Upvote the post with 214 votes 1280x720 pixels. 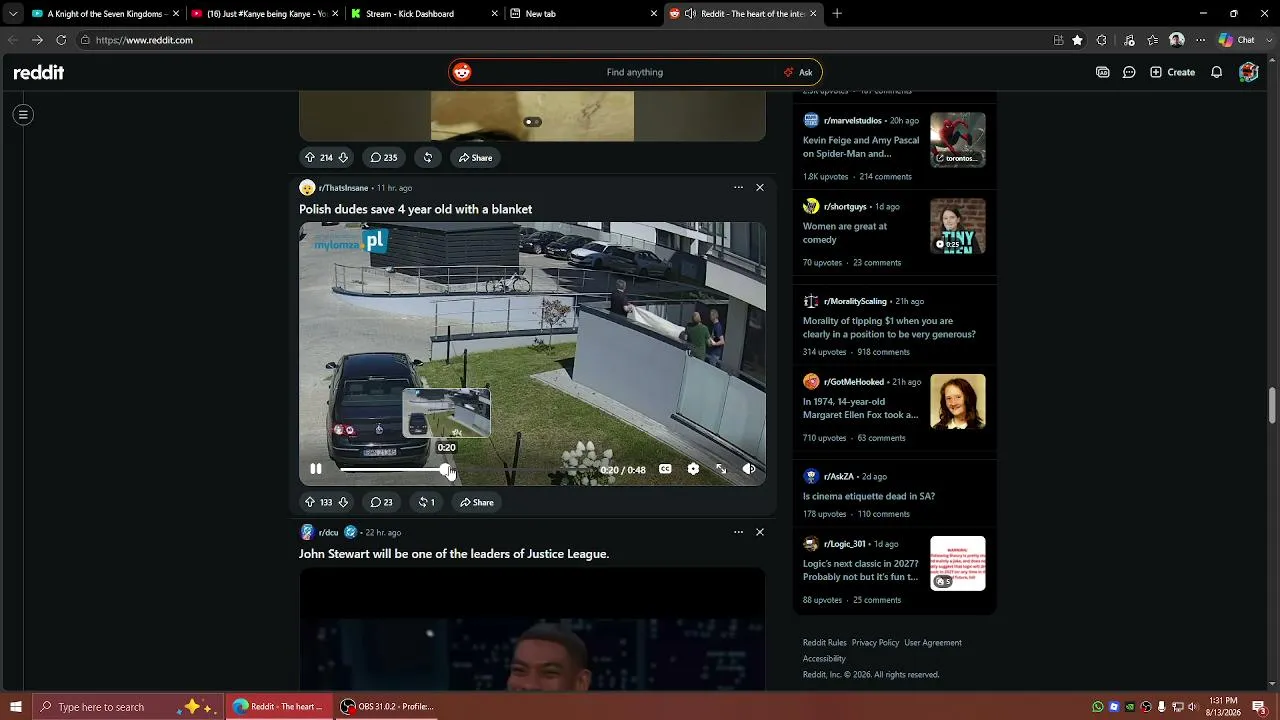[x=310, y=157]
